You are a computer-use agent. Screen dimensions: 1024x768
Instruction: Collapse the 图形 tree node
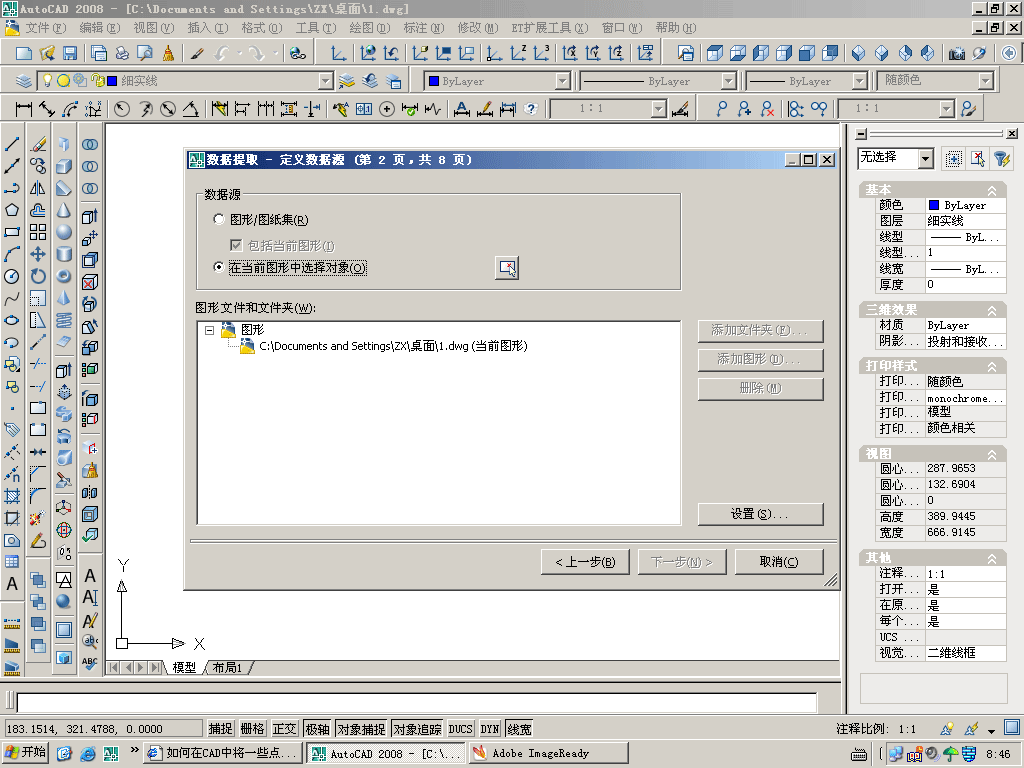click(210, 330)
